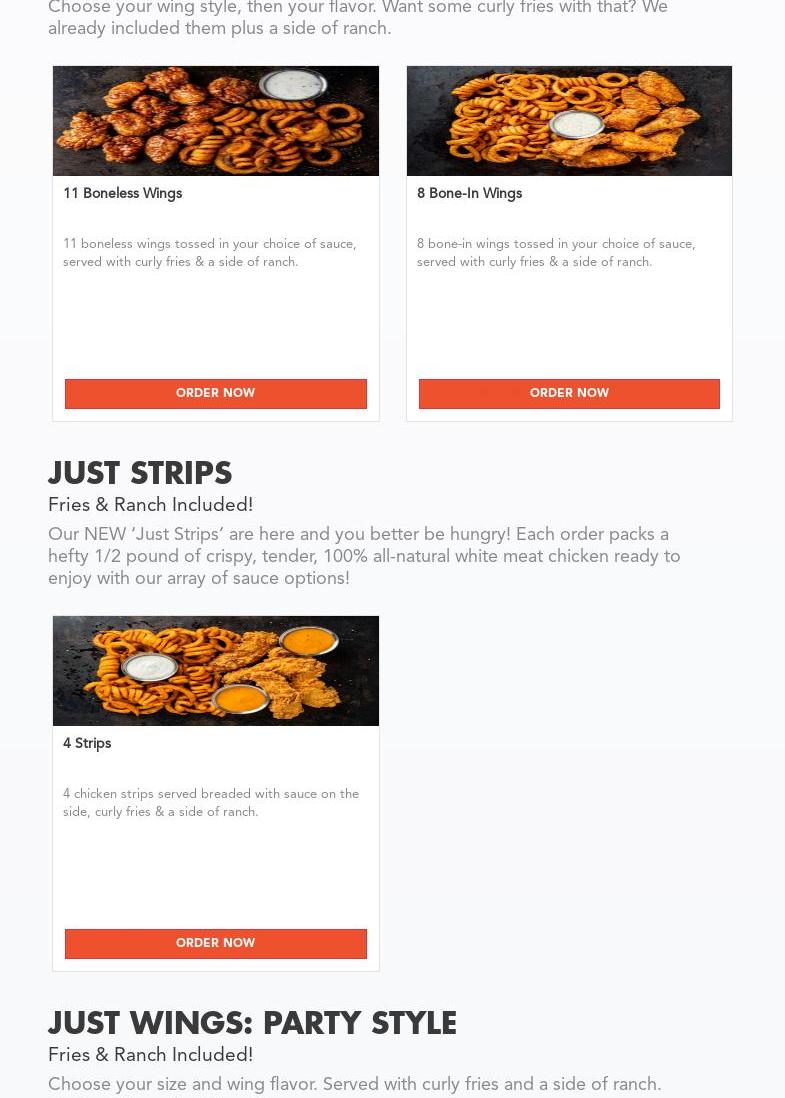This screenshot has width=785, height=1098.
Task: Click Fries & Ranch Included under Party Style
Action: coord(151,1055)
